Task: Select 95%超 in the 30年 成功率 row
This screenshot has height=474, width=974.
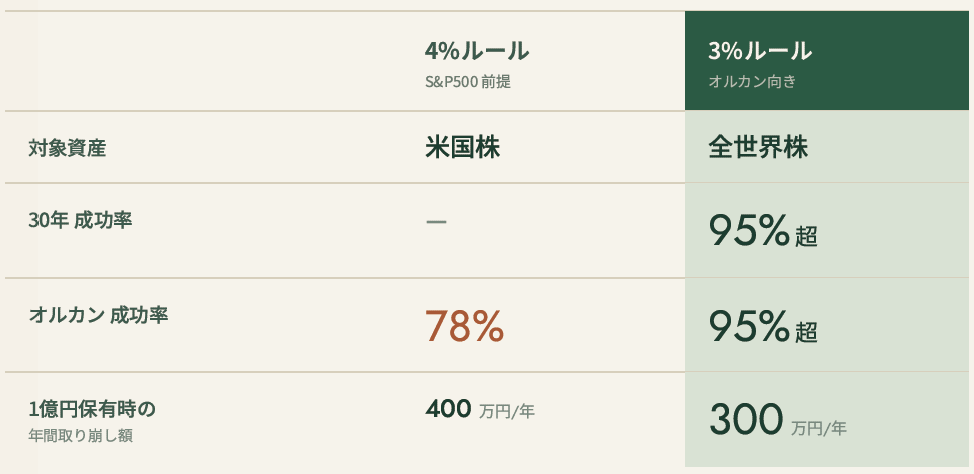Action: pos(762,233)
